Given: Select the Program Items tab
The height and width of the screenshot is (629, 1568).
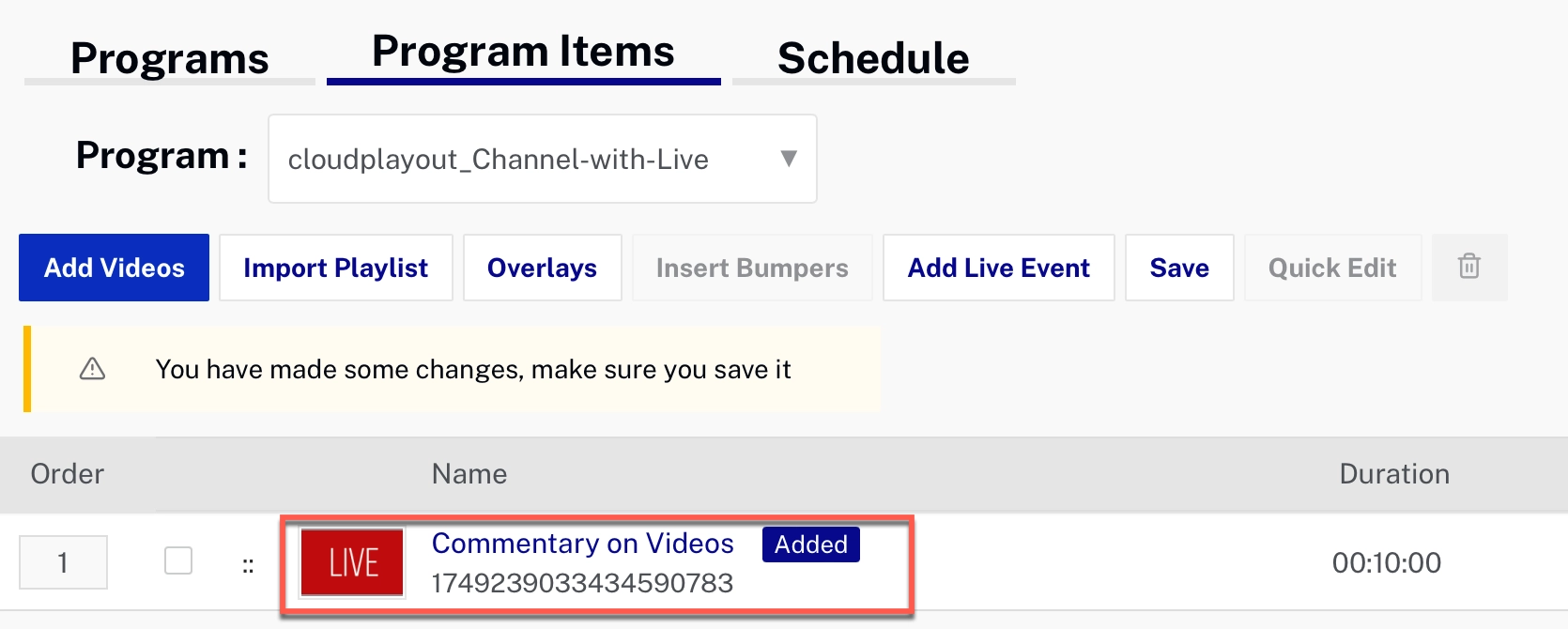Looking at the screenshot, I should pos(522,52).
